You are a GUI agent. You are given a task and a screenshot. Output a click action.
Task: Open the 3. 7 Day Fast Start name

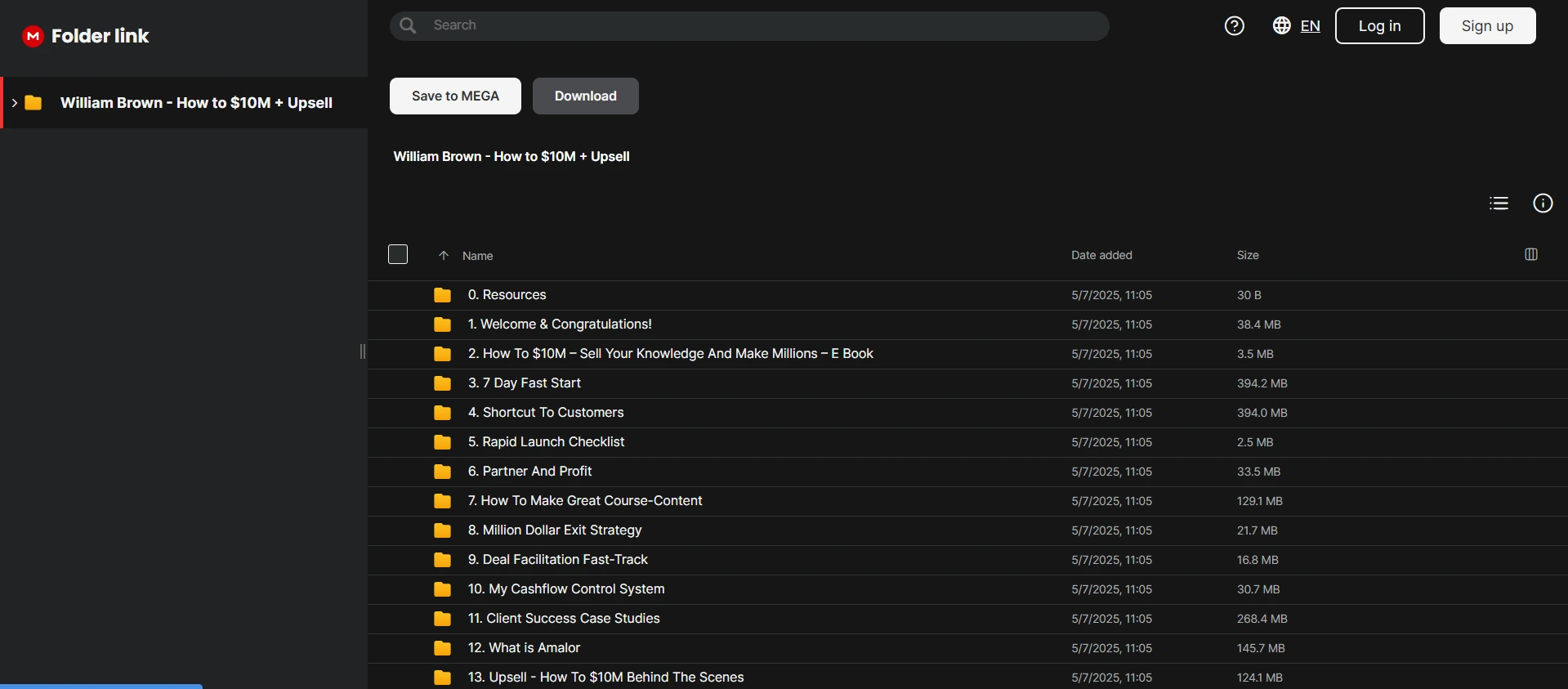pos(524,383)
